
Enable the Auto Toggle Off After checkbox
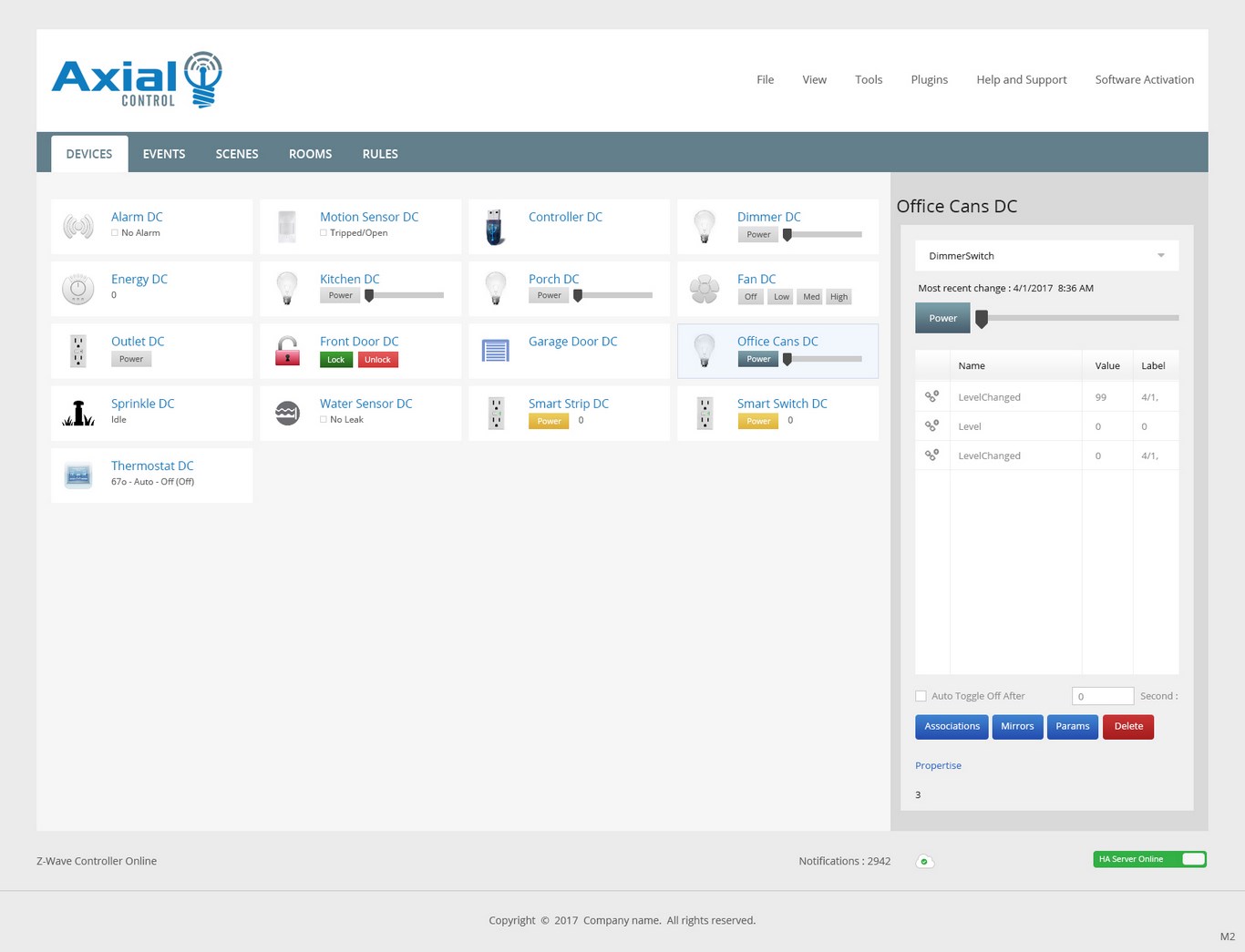pos(921,696)
